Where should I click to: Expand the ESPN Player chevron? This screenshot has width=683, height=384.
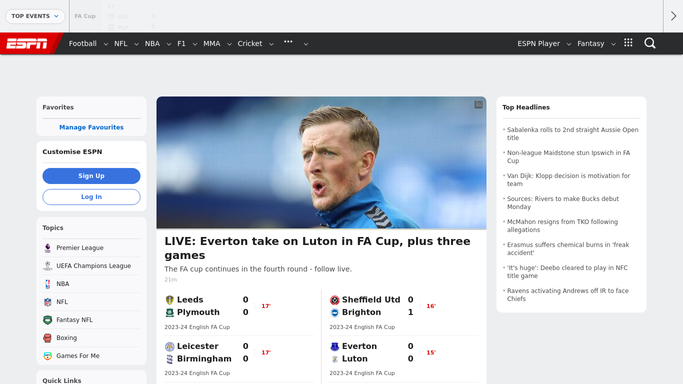pos(568,44)
